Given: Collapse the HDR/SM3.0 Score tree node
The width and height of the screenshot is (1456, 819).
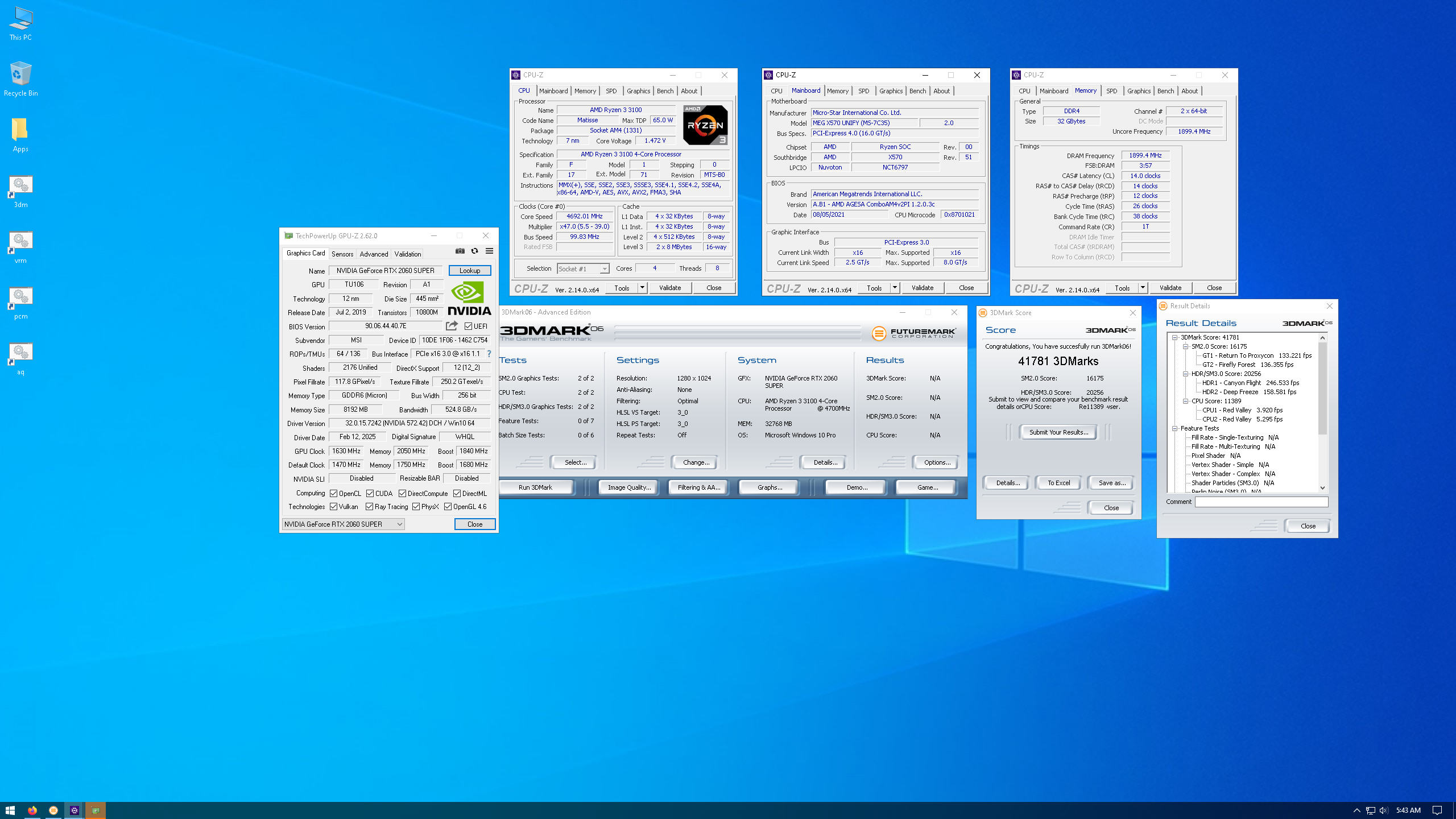Looking at the screenshot, I should (x=1186, y=374).
